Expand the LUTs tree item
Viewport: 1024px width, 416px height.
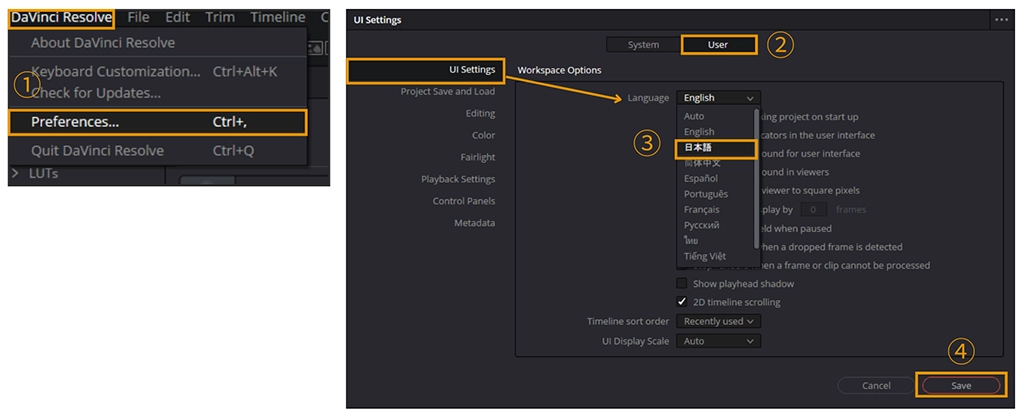(16, 174)
